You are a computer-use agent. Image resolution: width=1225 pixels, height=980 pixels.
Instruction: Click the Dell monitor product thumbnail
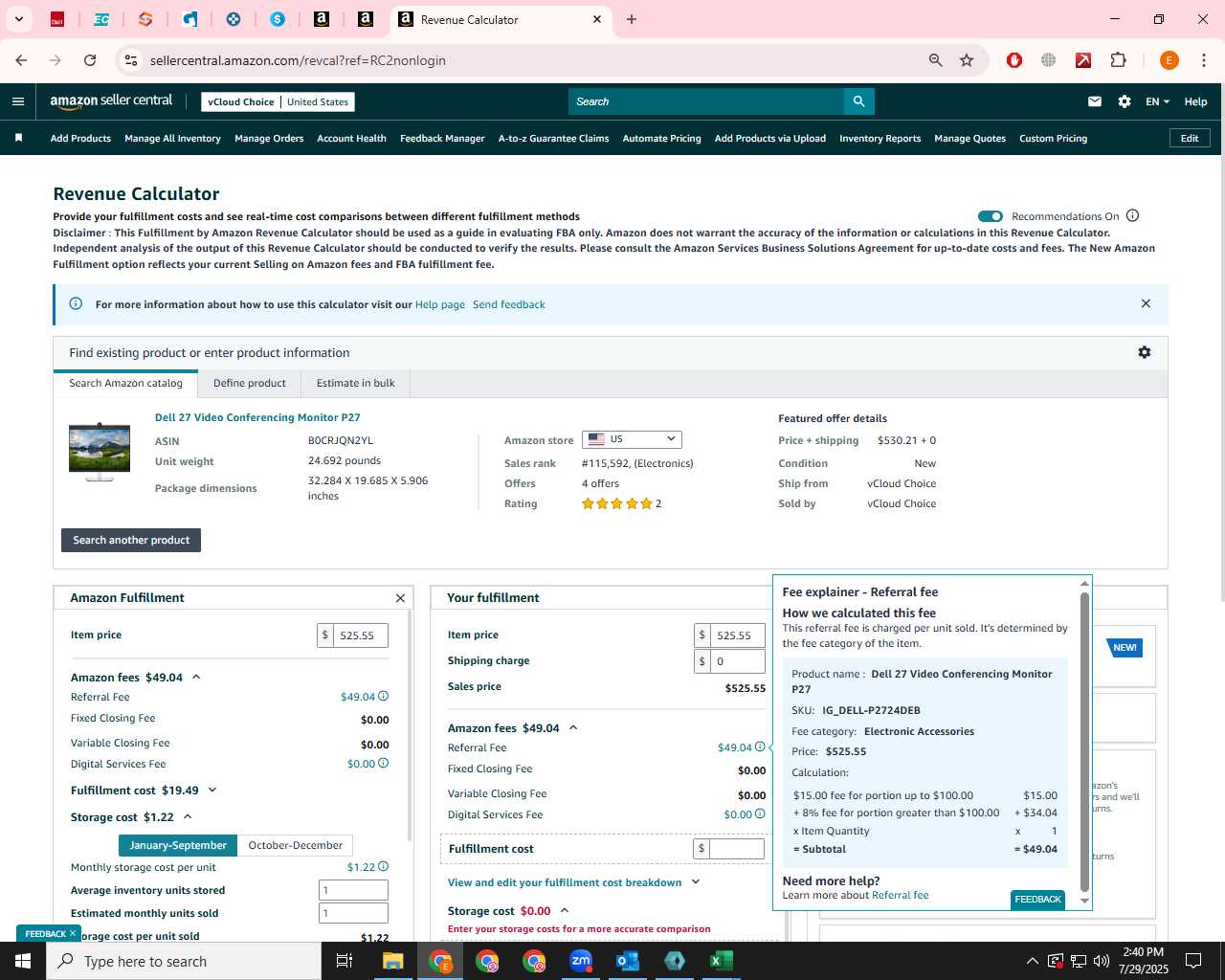click(x=100, y=451)
